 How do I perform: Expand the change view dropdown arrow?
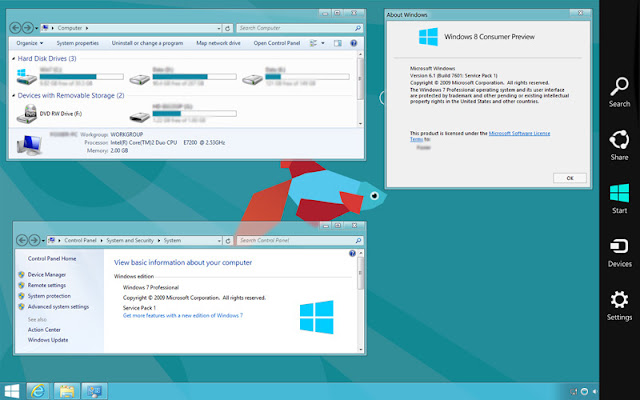point(323,43)
